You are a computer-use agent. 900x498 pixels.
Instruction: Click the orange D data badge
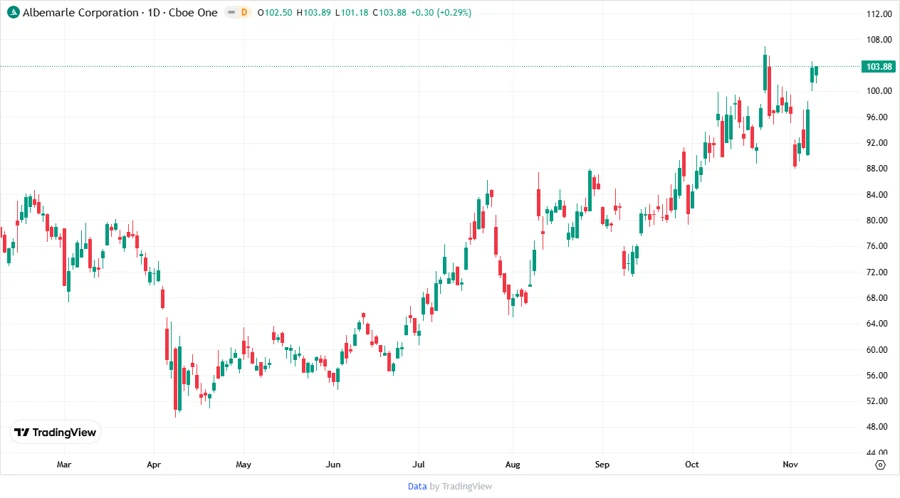tap(244, 13)
